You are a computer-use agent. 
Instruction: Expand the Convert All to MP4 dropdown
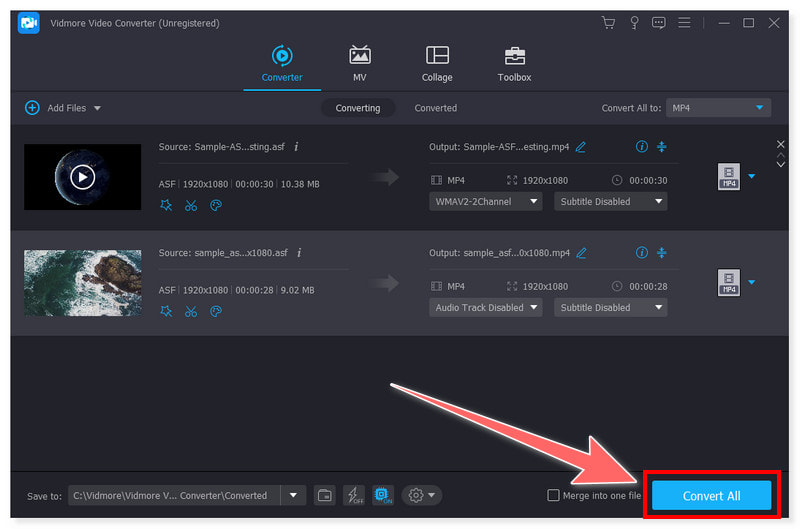[717, 108]
